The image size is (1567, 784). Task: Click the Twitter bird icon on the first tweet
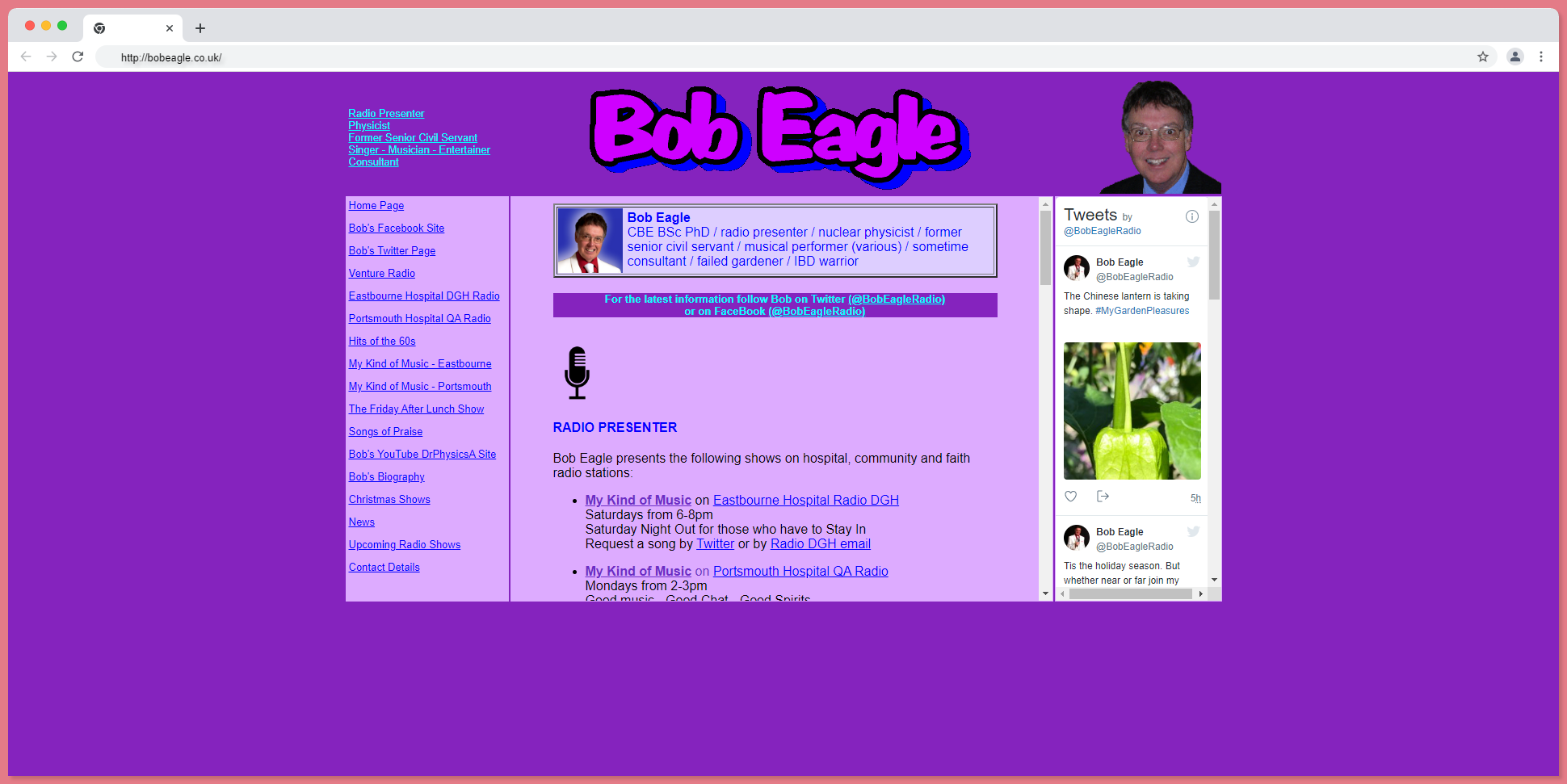tap(1193, 262)
